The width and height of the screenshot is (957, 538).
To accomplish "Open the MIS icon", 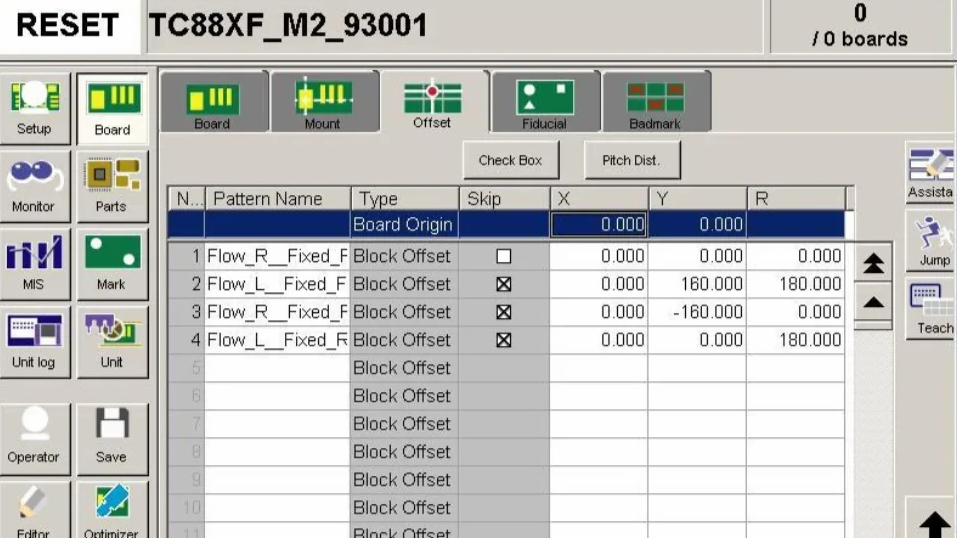I will pos(34,262).
